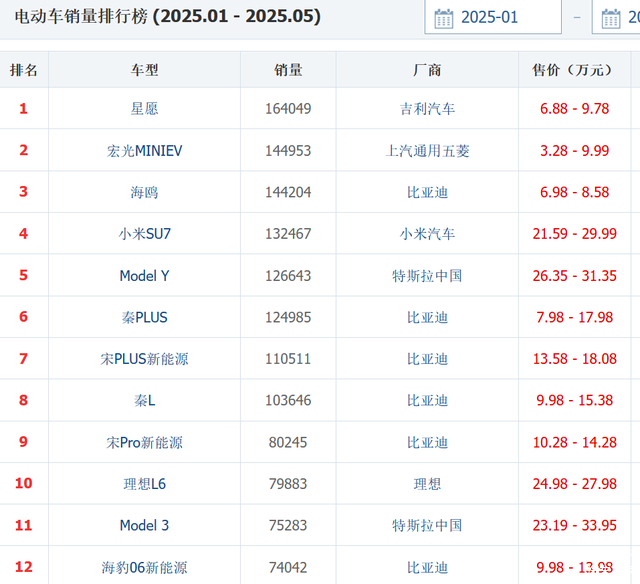Open the Model Y model link
Viewport: 640px width, 584px height.
coord(144,276)
